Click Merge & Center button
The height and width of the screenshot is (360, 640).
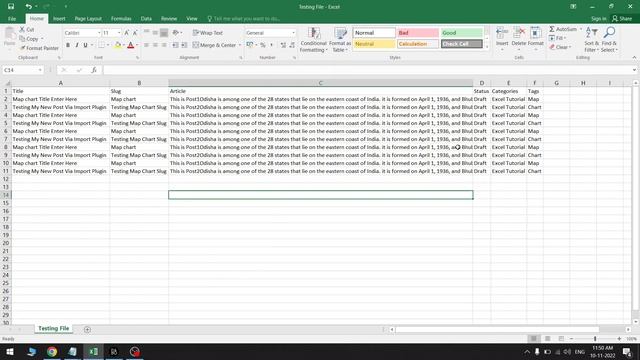tap(214, 45)
